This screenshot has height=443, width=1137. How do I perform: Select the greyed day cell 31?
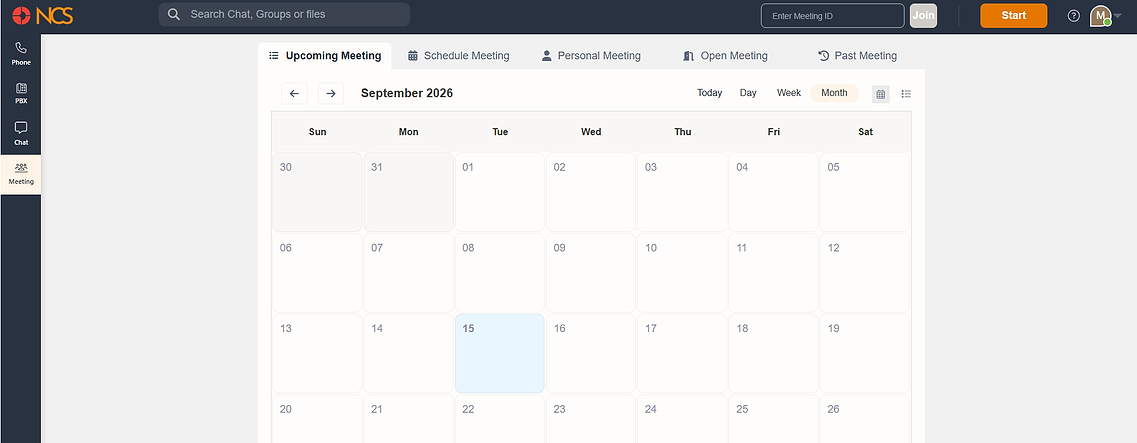coord(408,192)
